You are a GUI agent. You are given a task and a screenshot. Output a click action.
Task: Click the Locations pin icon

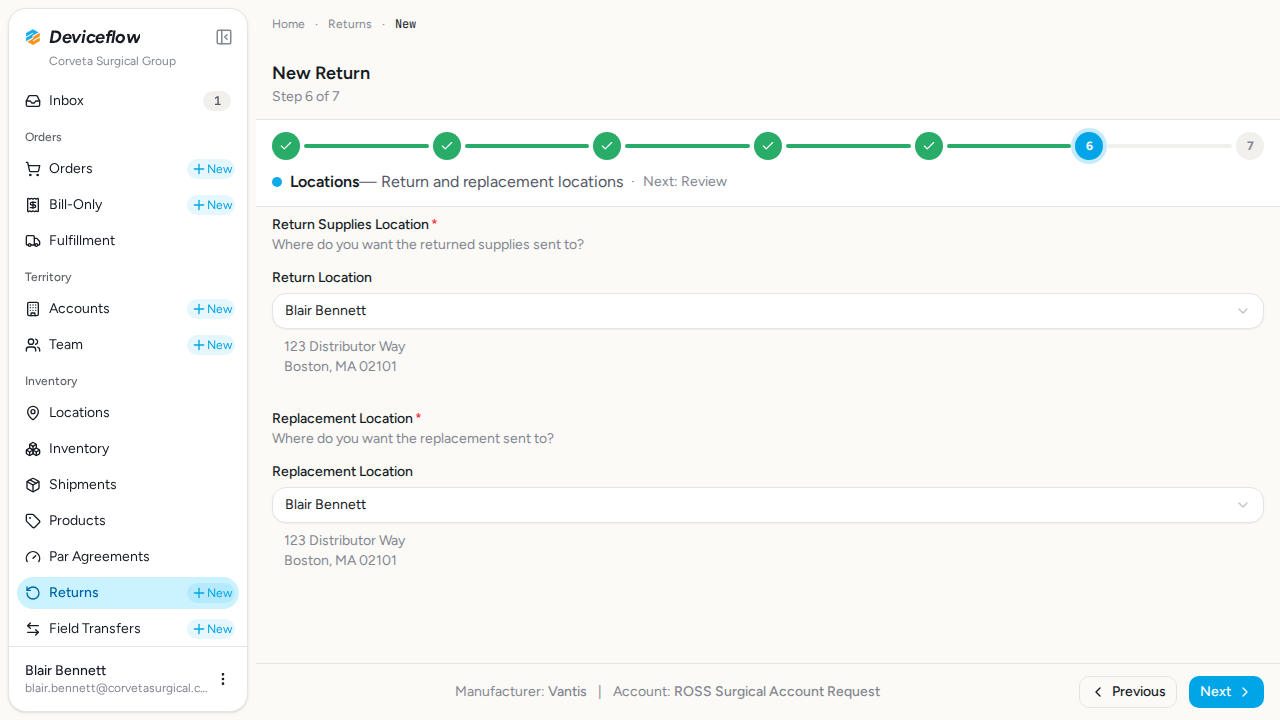[x=33, y=413]
